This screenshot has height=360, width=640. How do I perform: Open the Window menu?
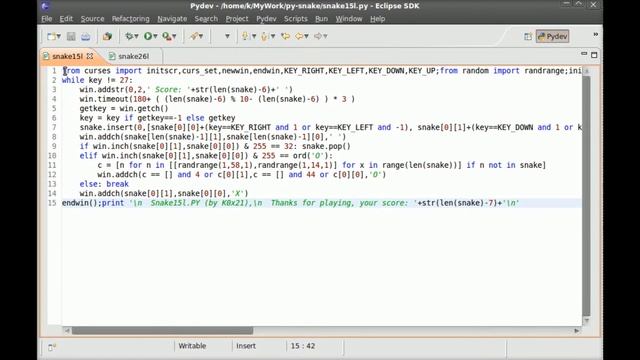(x=349, y=19)
